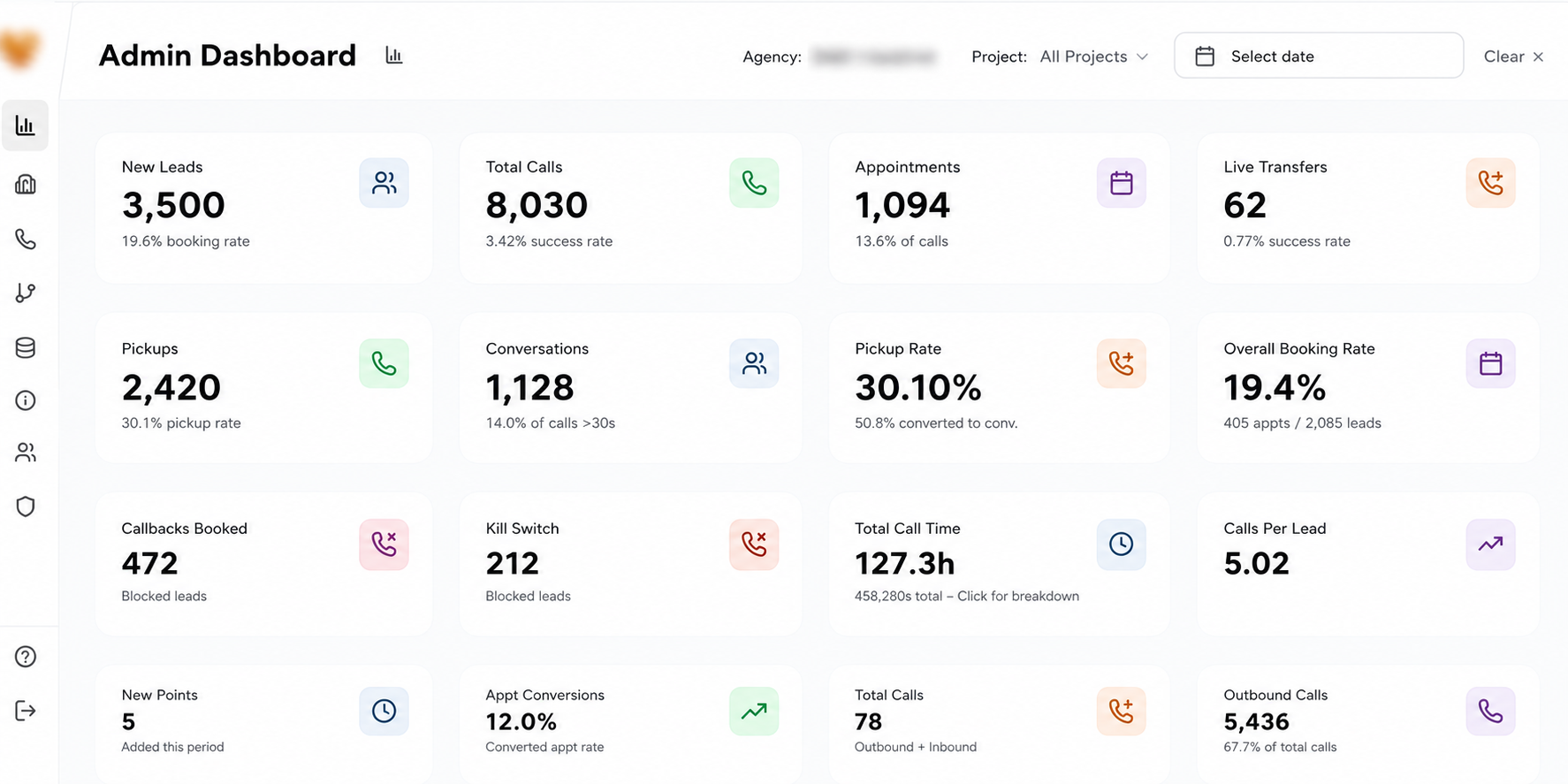Click orange phone icon on Total Calls 78 card
The height and width of the screenshot is (784, 1568).
[x=1122, y=711]
